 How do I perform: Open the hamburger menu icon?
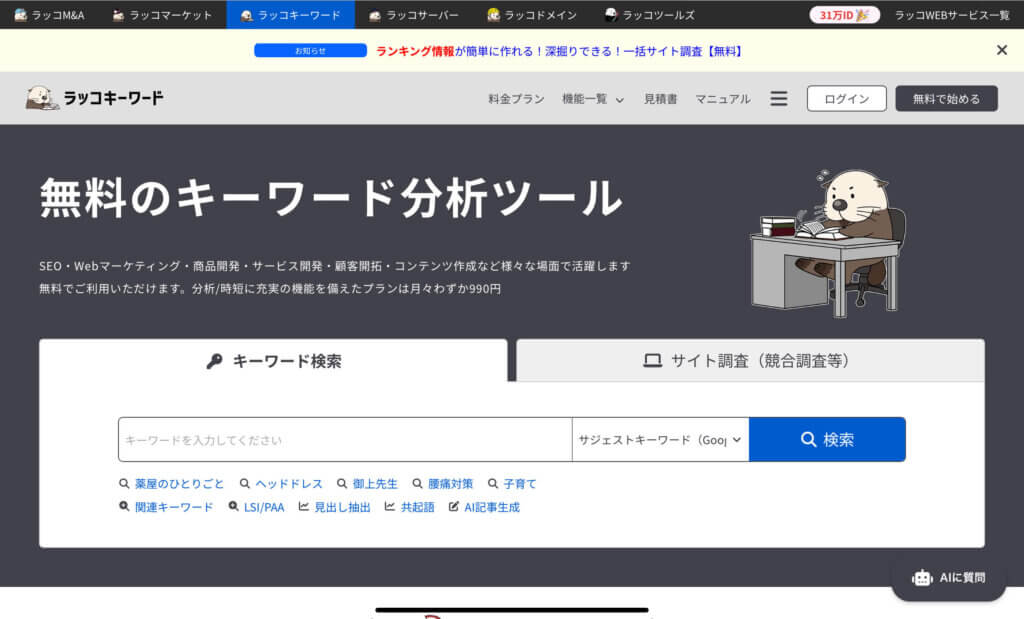(x=778, y=99)
